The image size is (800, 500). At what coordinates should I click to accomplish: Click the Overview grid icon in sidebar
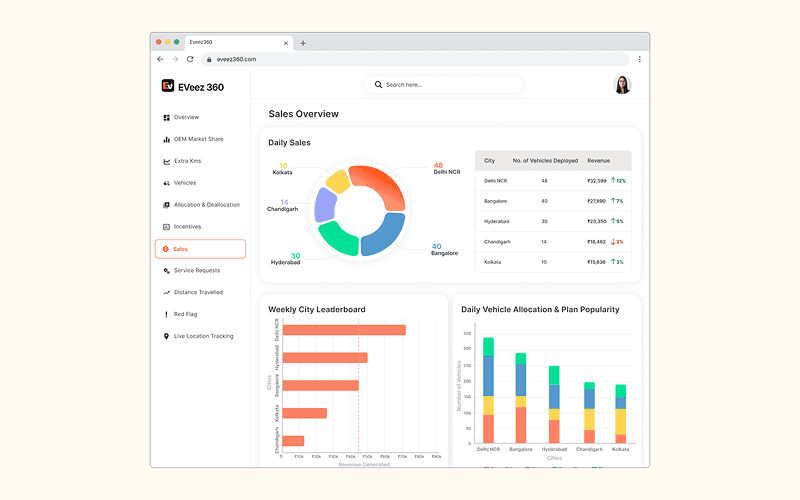166,117
